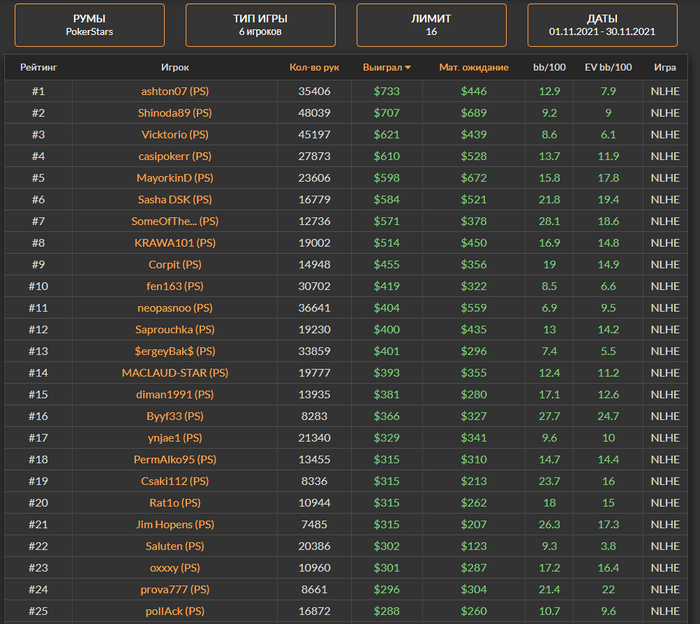Open the Лимит 16 filter
This screenshot has width=700, height=624.
click(x=431, y=25)
